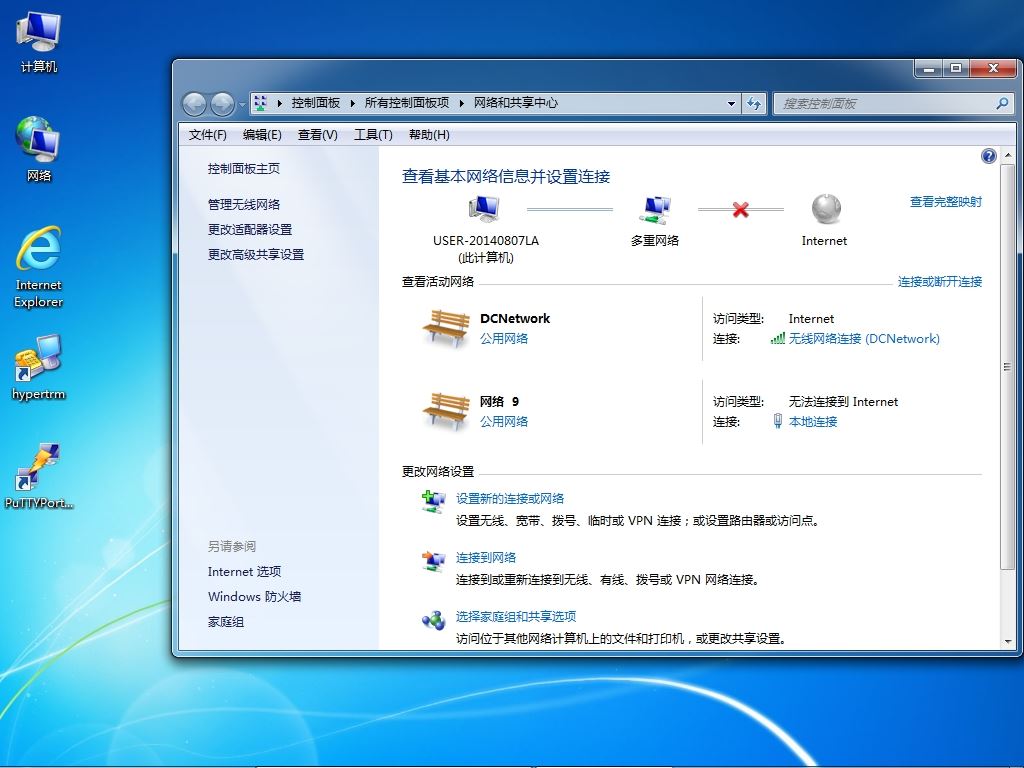Open Internet 选项 link
The height and width of the screenshot is (768, 1024).
pyautogui.click(x=244, y=571)
